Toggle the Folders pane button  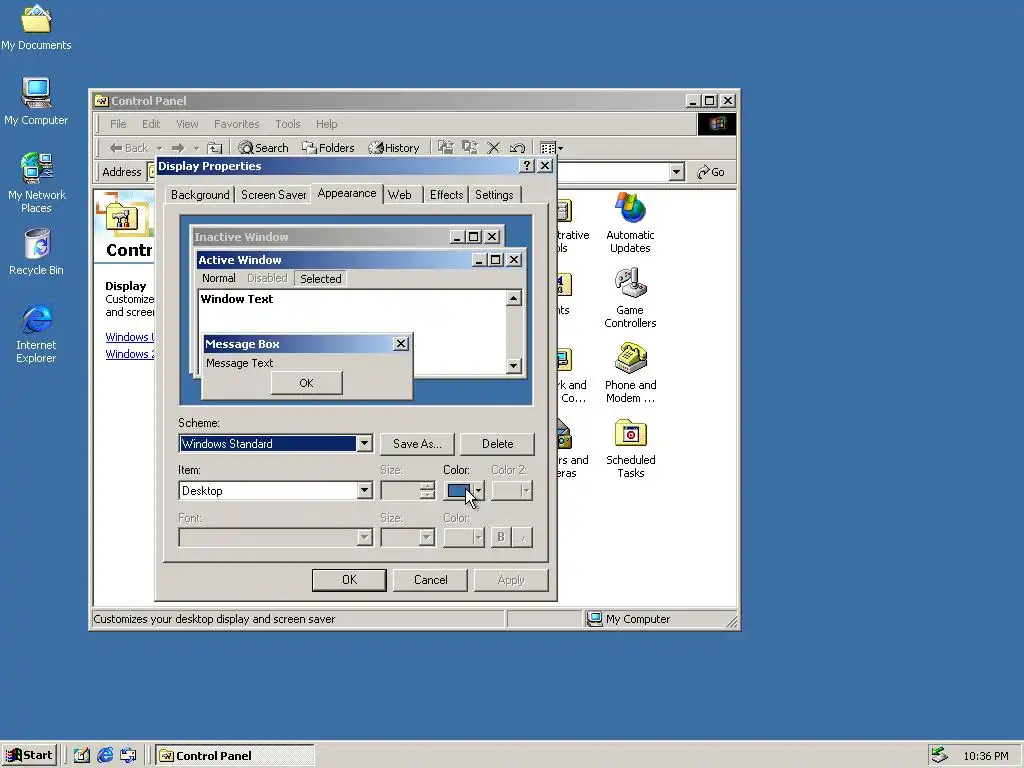click(328, 148)
